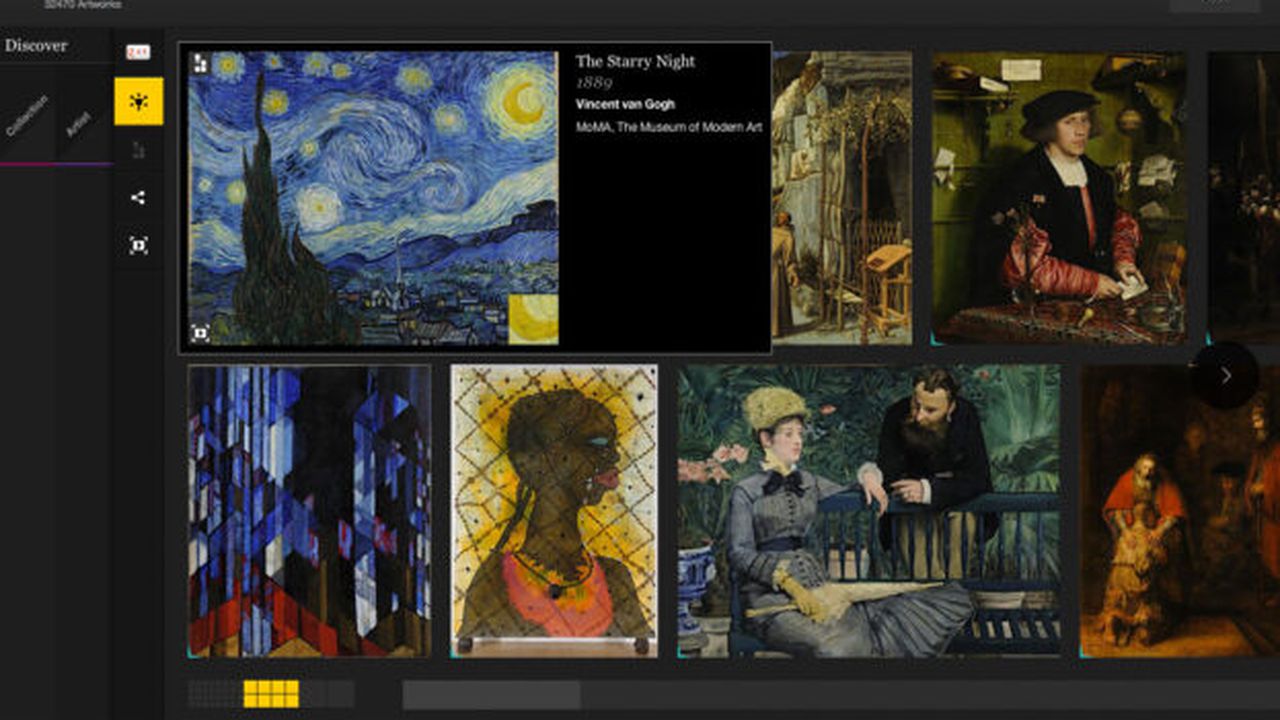Open the garden scene painting beside Starry Night
Screen dimensions: 1280x720
click(842, 198)
